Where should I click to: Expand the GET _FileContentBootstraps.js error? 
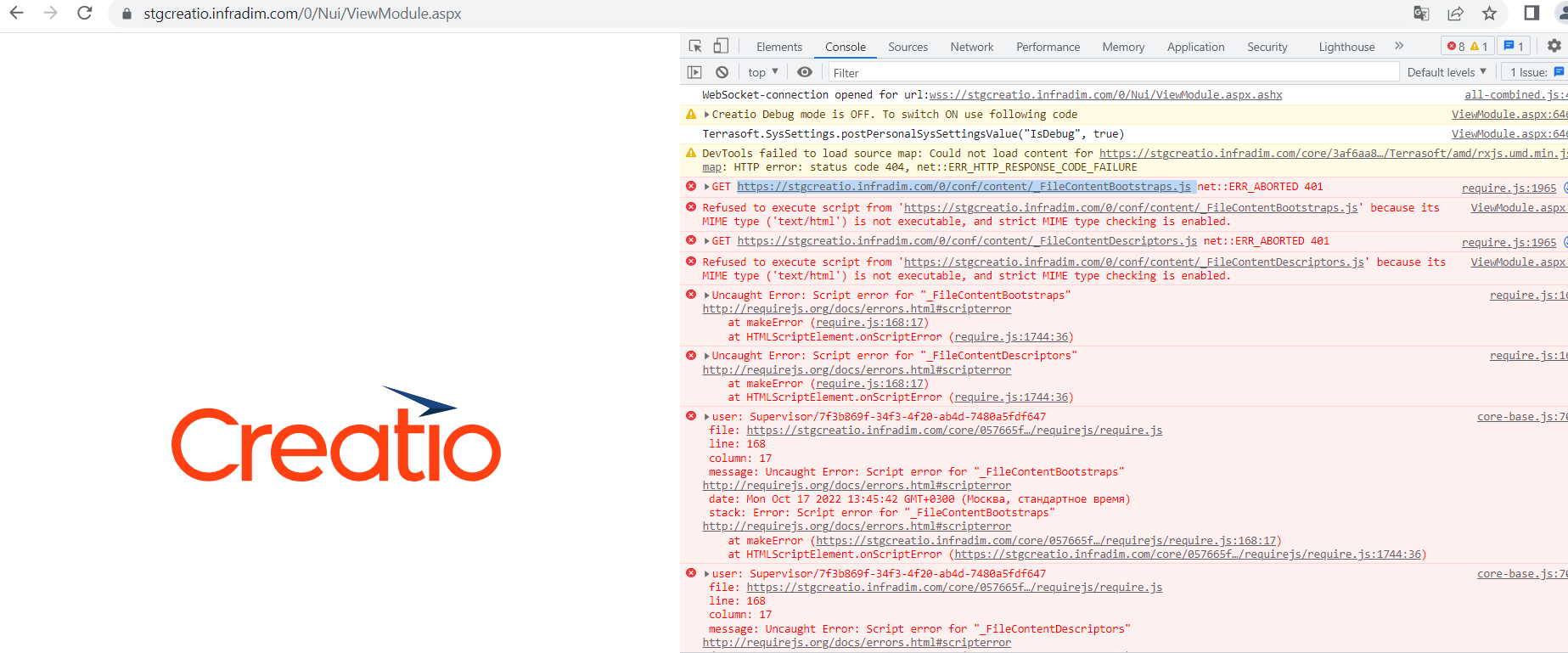tap(706, 187)
